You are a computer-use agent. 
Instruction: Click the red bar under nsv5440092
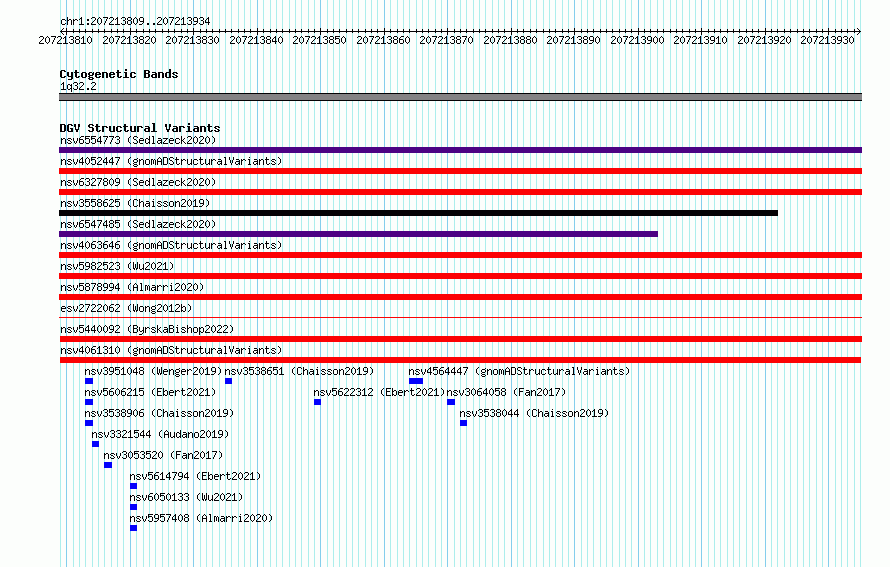(x=460, y=339)
